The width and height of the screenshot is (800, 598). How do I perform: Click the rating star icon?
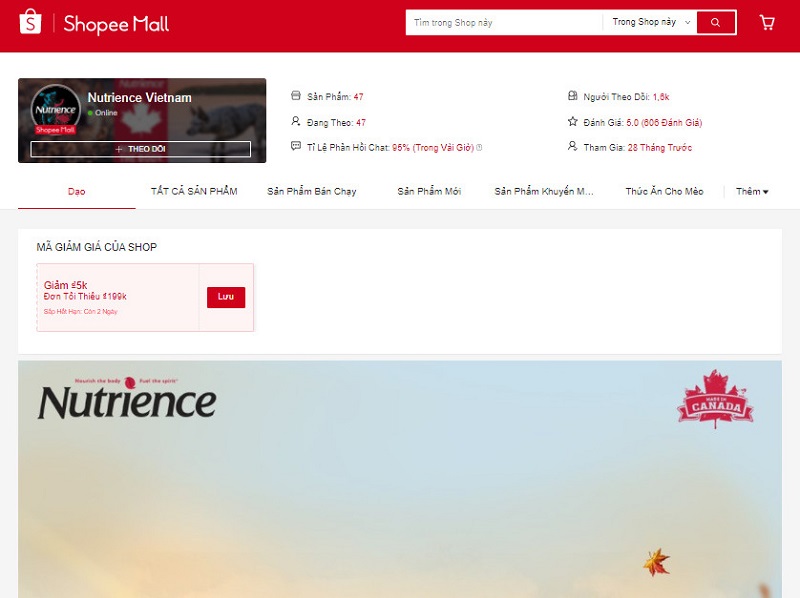(573, 122)
